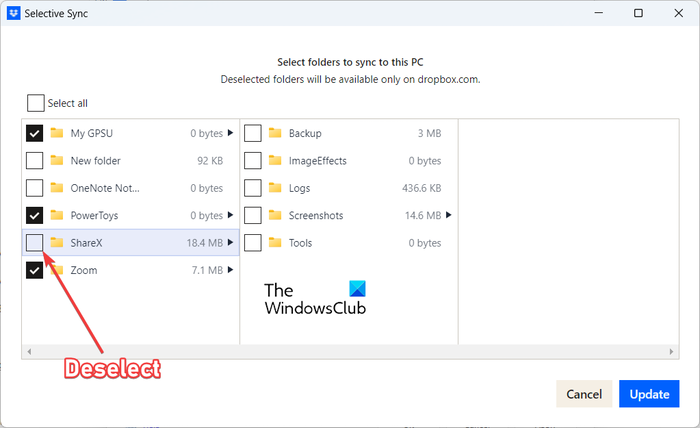
Task: Expand the ShareX folder arrow
Action: pyautogui.click(x=230, y=242)
